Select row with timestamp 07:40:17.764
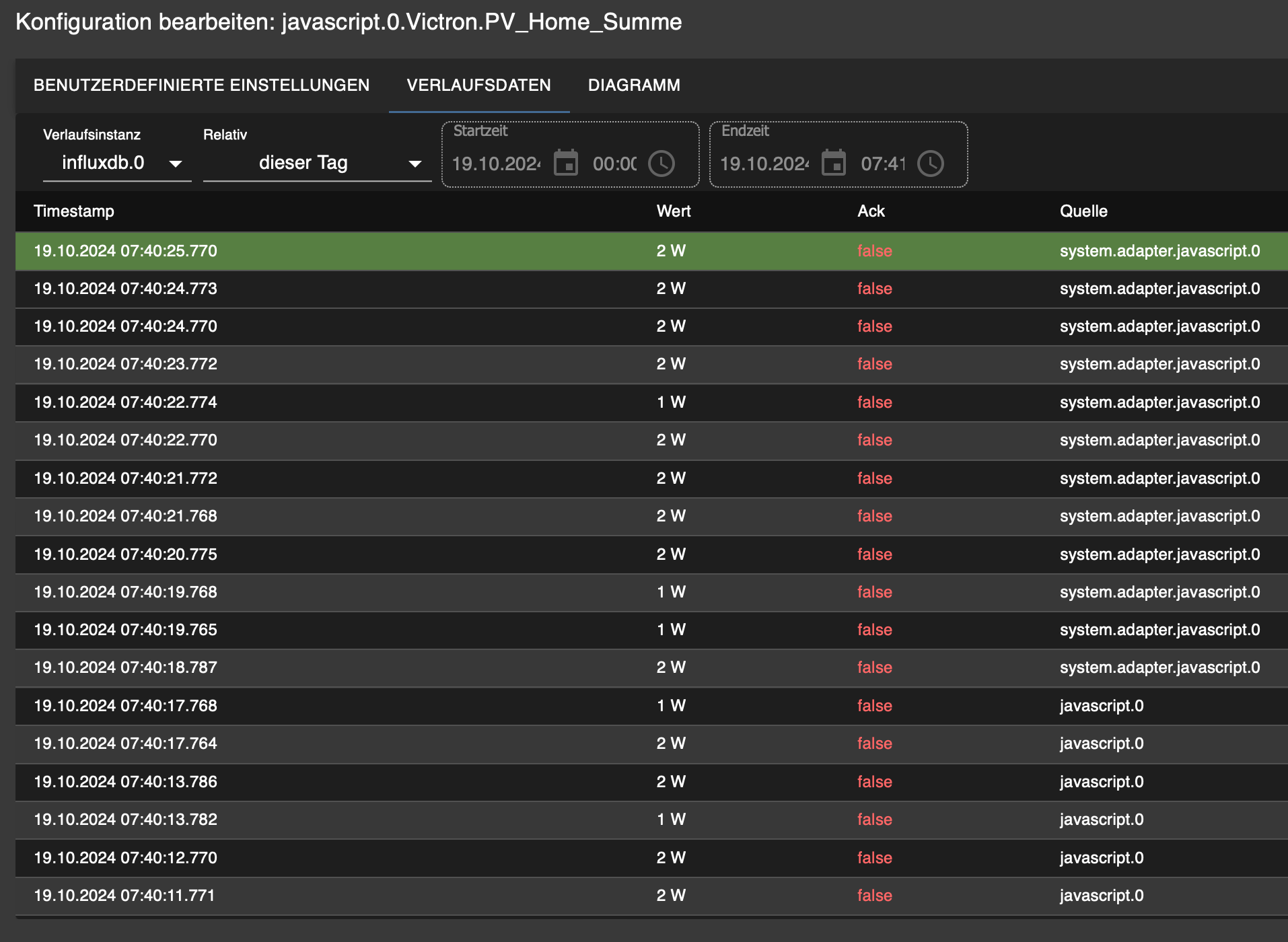This screenshot has width=1288, height=942. [651, 744]
